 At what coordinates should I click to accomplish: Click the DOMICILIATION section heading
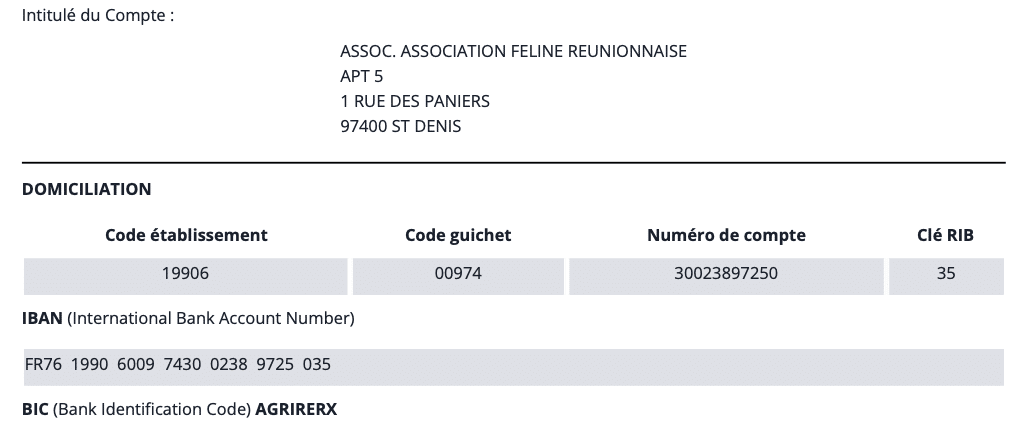point(87,188)
